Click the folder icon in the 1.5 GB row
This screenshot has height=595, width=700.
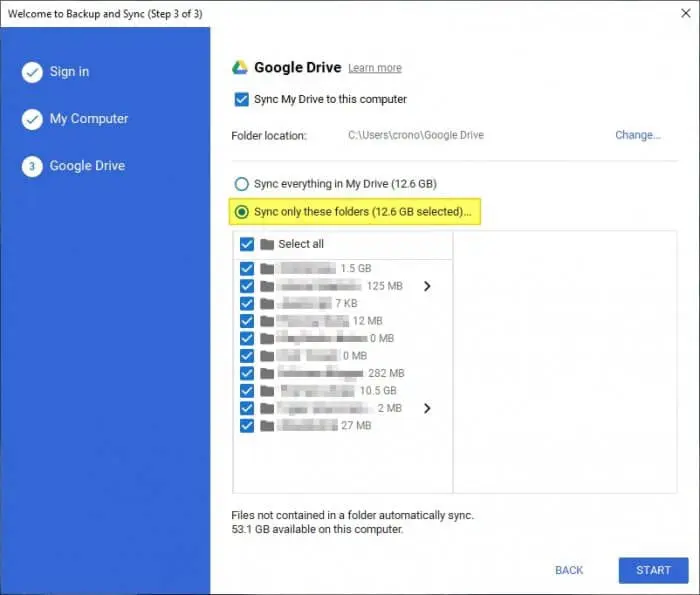(267, 268)
